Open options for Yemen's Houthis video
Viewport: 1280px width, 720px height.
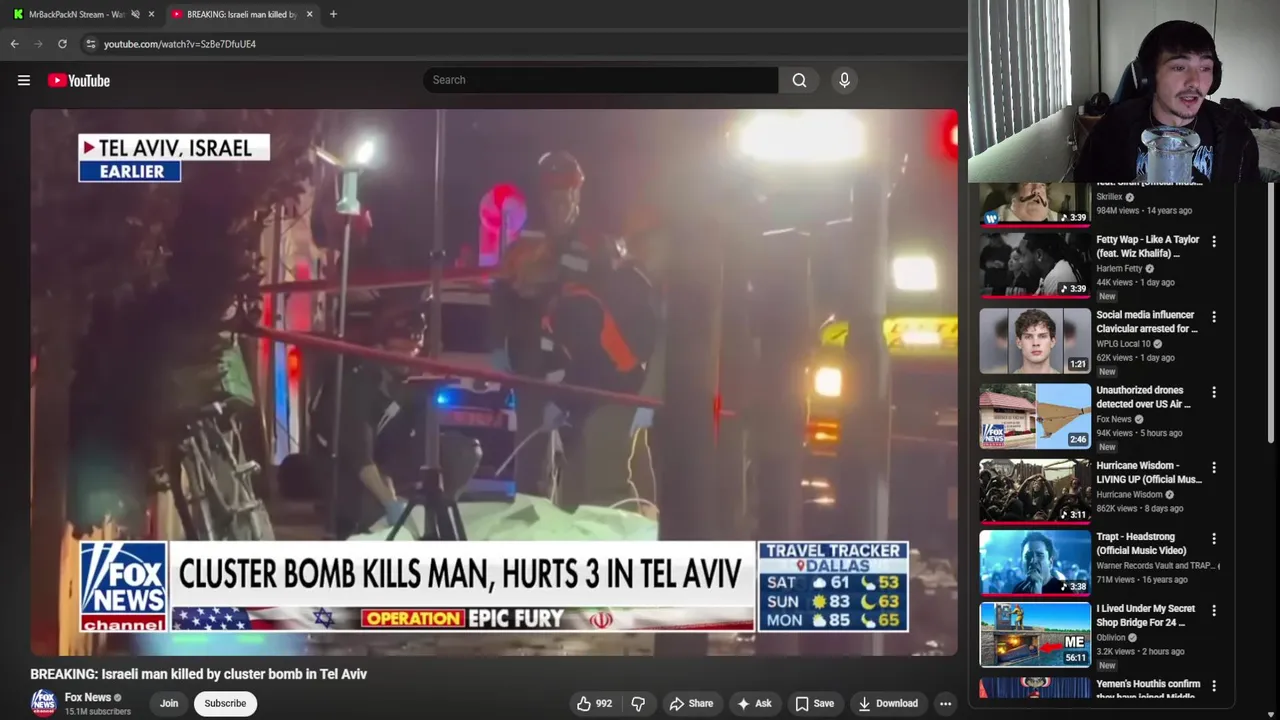click(1214, 685)
